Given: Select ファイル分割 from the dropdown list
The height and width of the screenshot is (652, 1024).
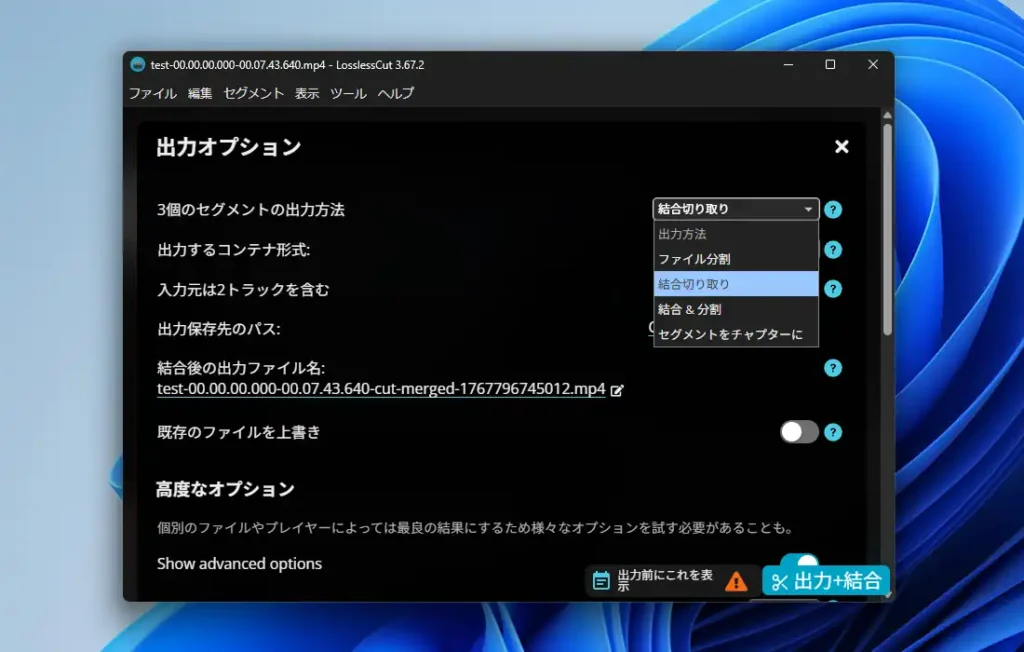Looking at the screenshot, I should 694,259.
